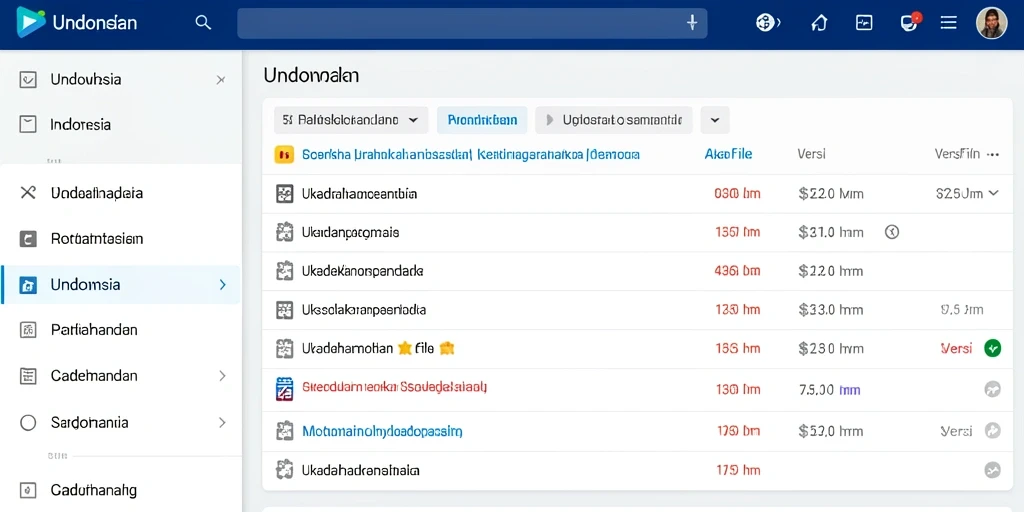This screenshot has width=1024, height=512.
Task: Click the info circle icon beside $31.0
Action: click(x=891, y=232)
